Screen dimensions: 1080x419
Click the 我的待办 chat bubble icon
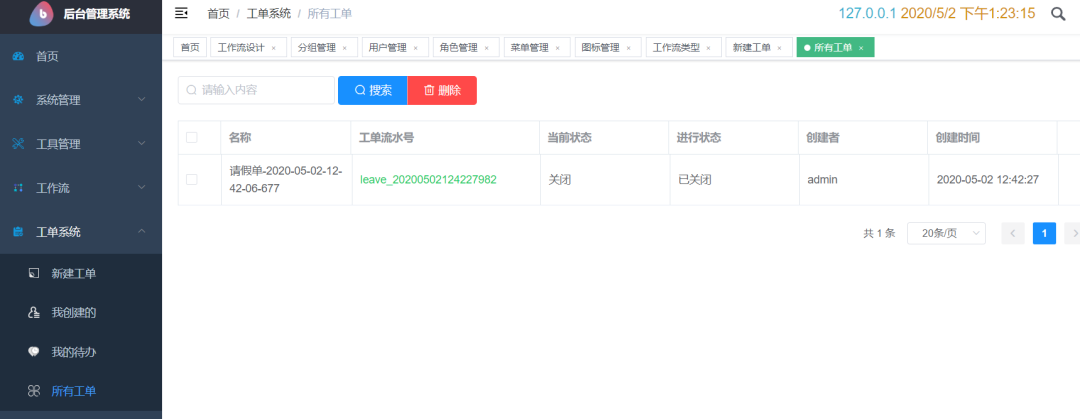click(x=34, y=352)
